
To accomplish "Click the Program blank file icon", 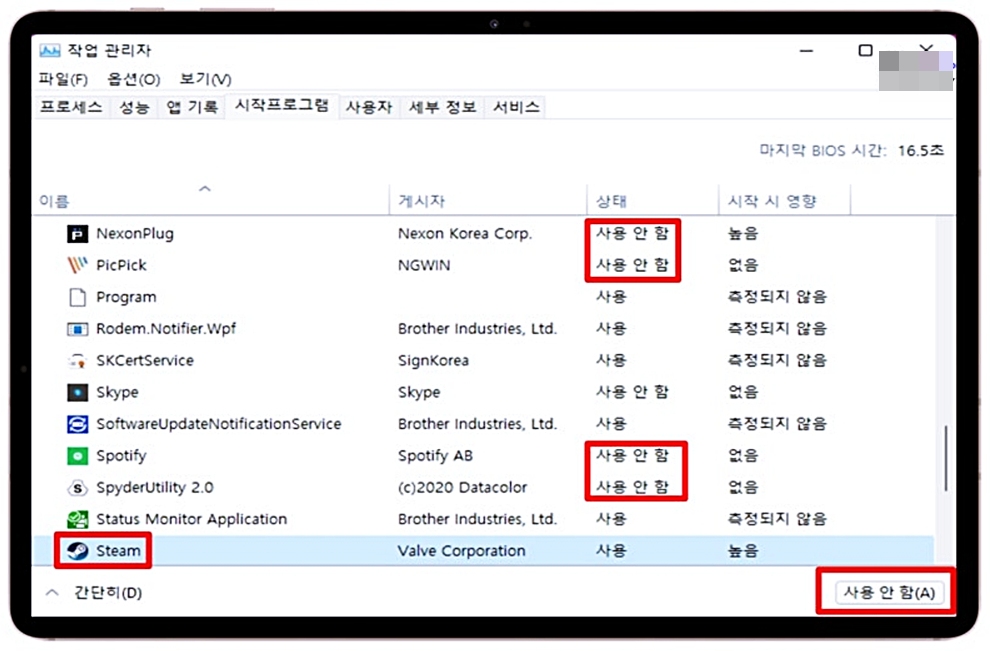I will pos(77,297).
